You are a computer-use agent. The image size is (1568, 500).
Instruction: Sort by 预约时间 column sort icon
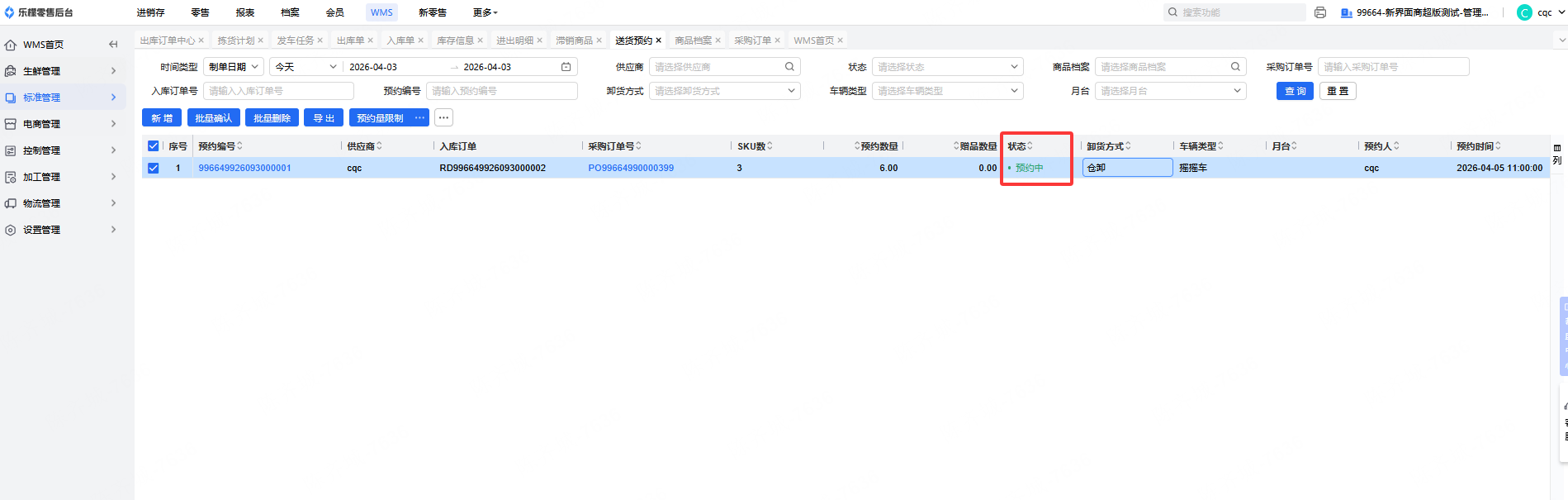(x=1499, y=146)
